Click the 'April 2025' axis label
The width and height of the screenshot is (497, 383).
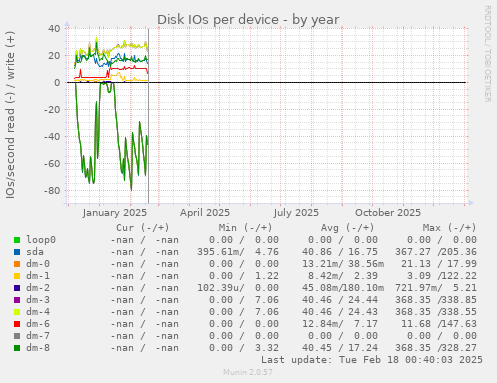(x=205, y=213)
